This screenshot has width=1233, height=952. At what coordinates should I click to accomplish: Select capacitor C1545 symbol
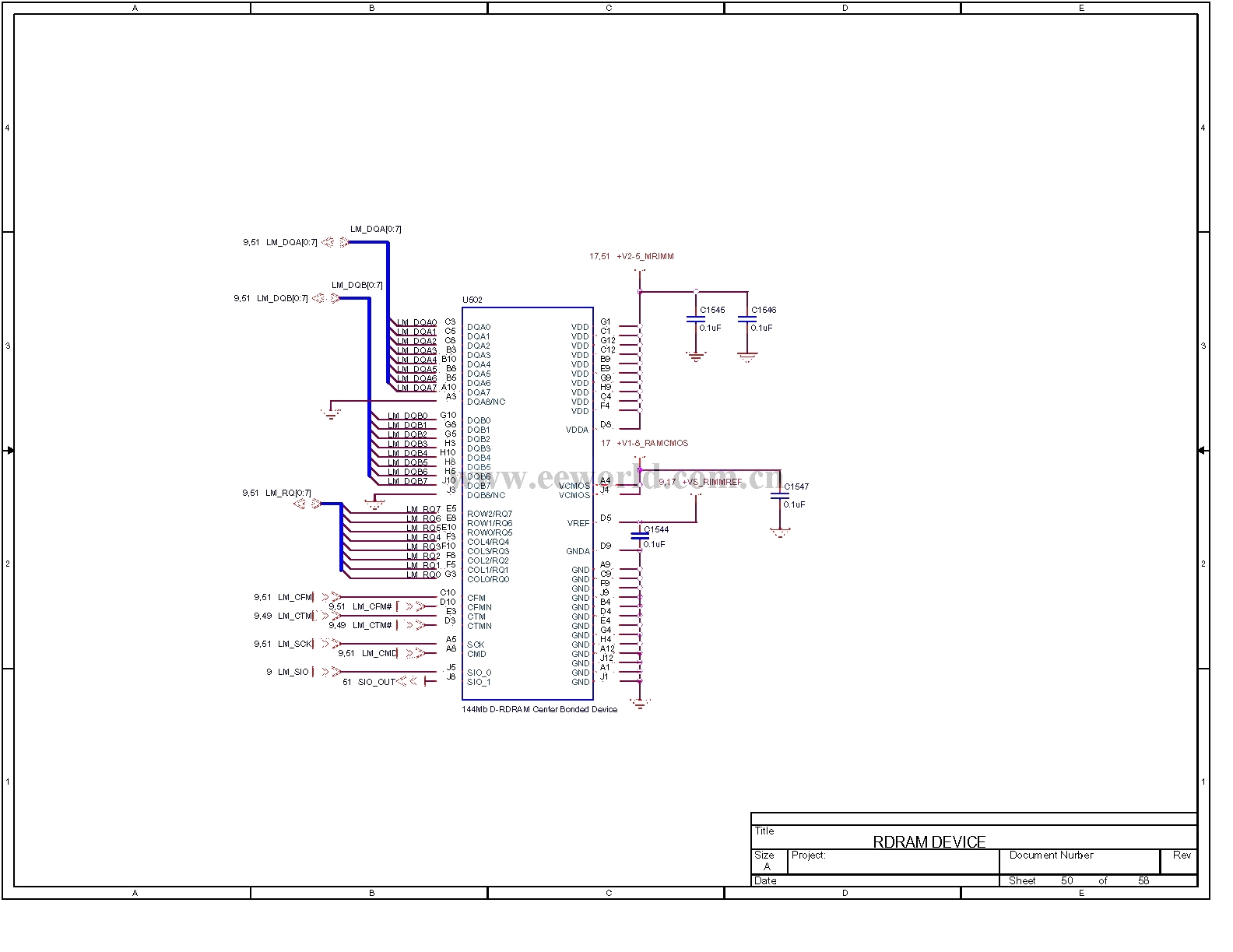[696, 319]
